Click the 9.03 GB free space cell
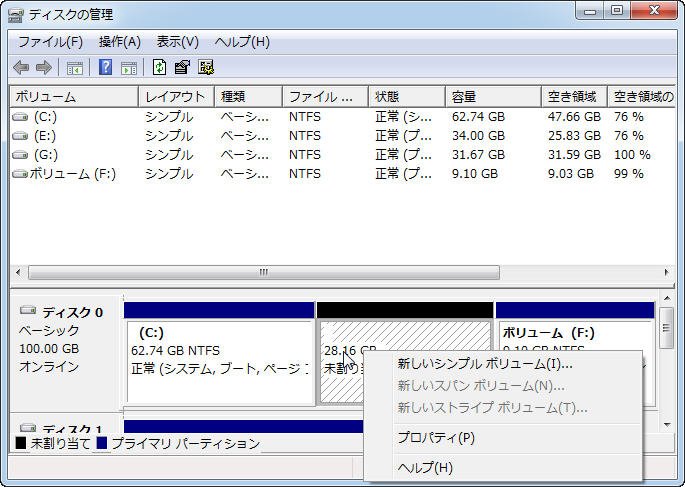Image resolution: width=685 pixels, height=487 pixels. [571, 174]
